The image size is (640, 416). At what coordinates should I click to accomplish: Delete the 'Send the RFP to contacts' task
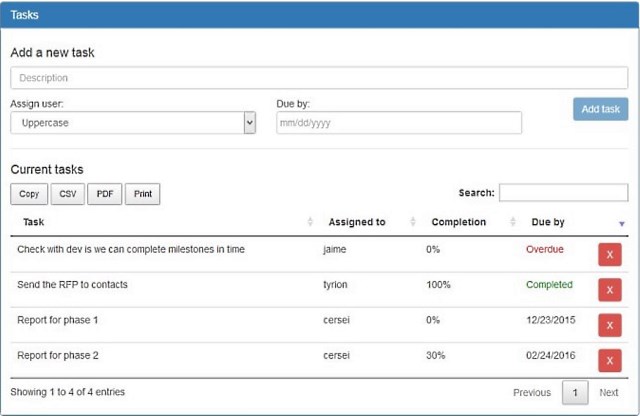610,290
